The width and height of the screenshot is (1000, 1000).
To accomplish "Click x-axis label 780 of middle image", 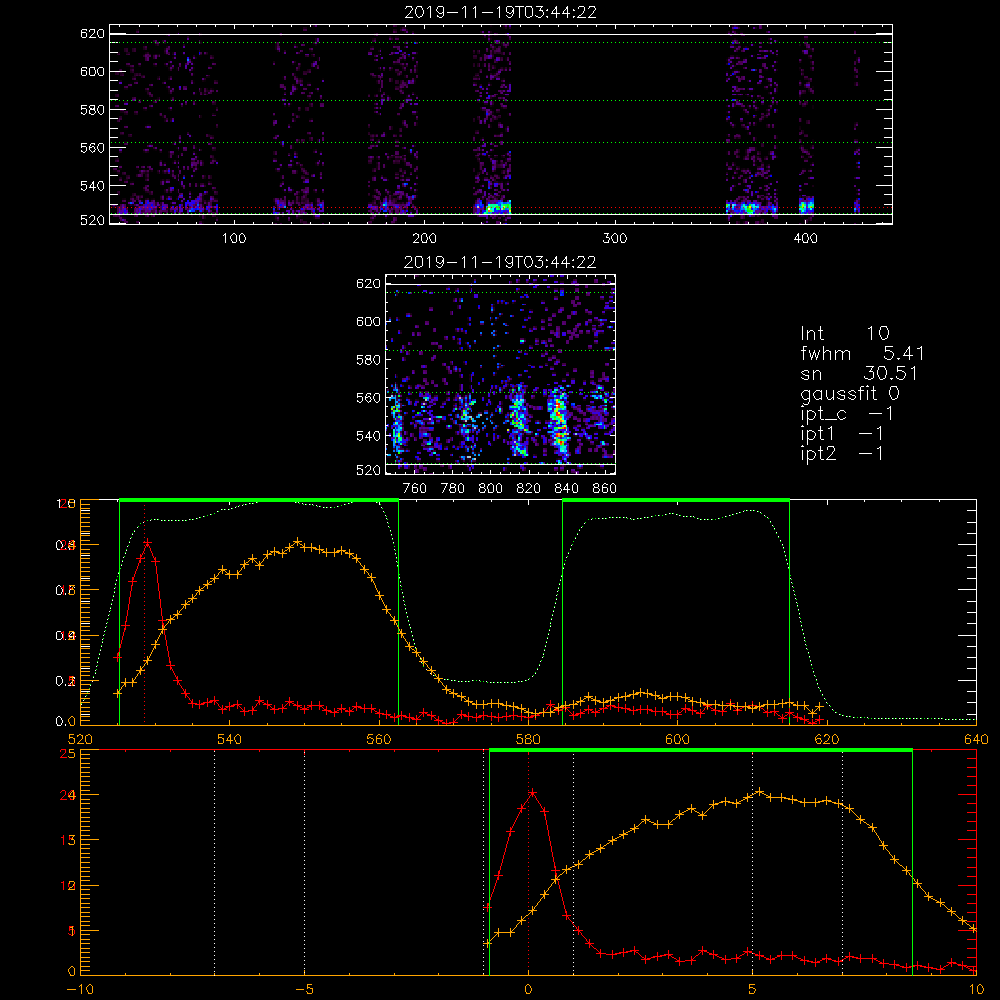I will click(x=453, y=489).
